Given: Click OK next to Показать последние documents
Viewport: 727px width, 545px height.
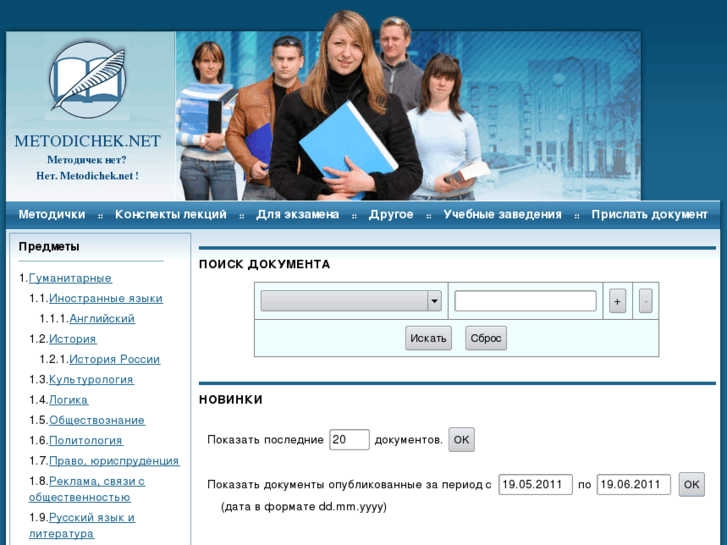Looking at the screenshot, I should coord(461,440).
